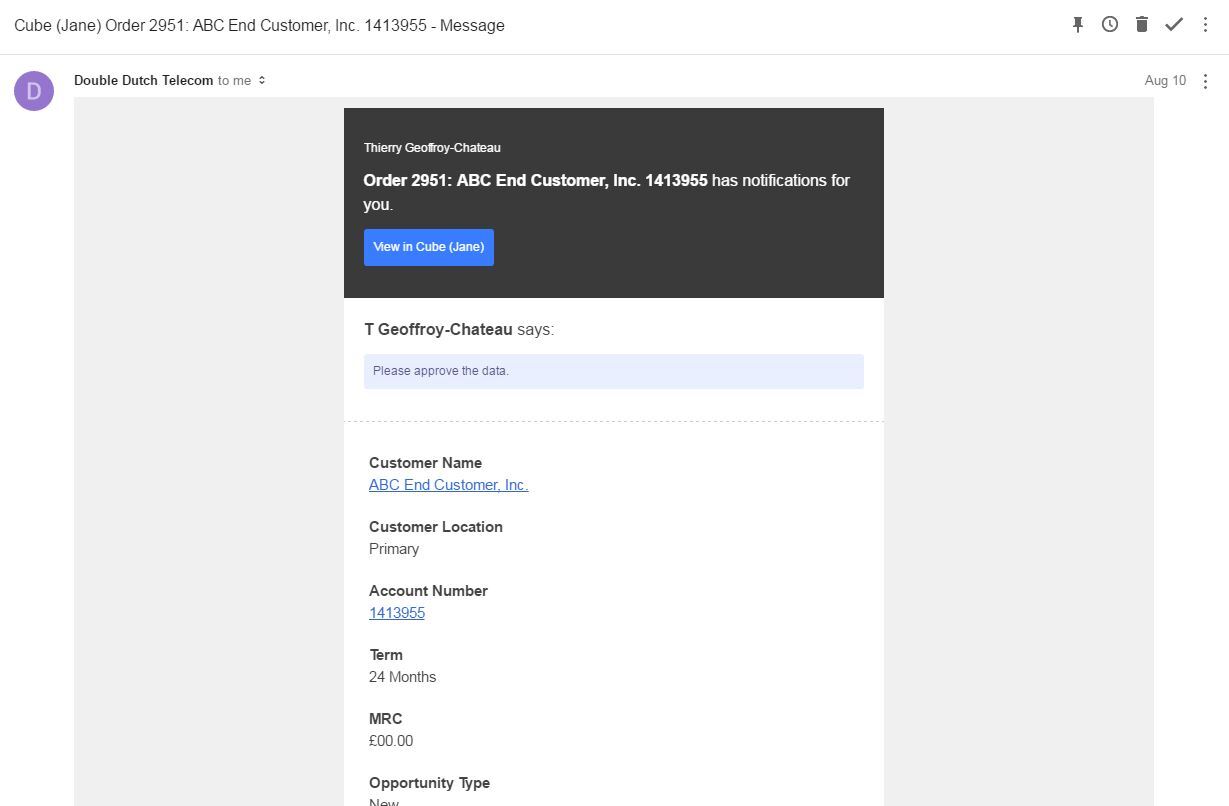
Task: Click the sender name Double Dutch Telecom
Action: (x=143, y=81)
